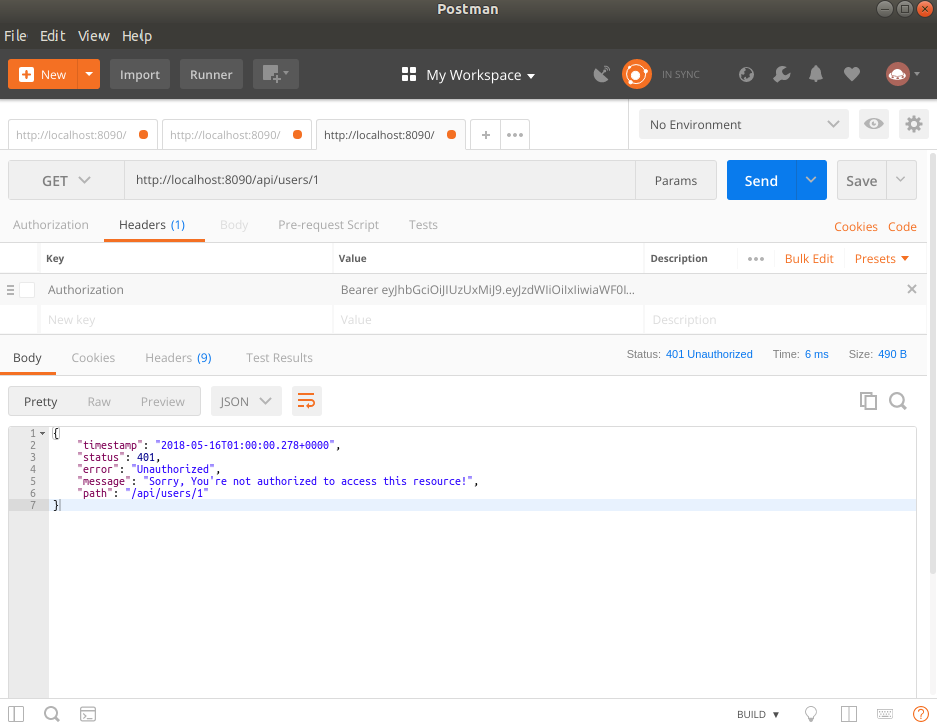Toggle the line wrap icon in response
Image resolution: width=937 pixels, height=727 pixels.
coord(307,401)
